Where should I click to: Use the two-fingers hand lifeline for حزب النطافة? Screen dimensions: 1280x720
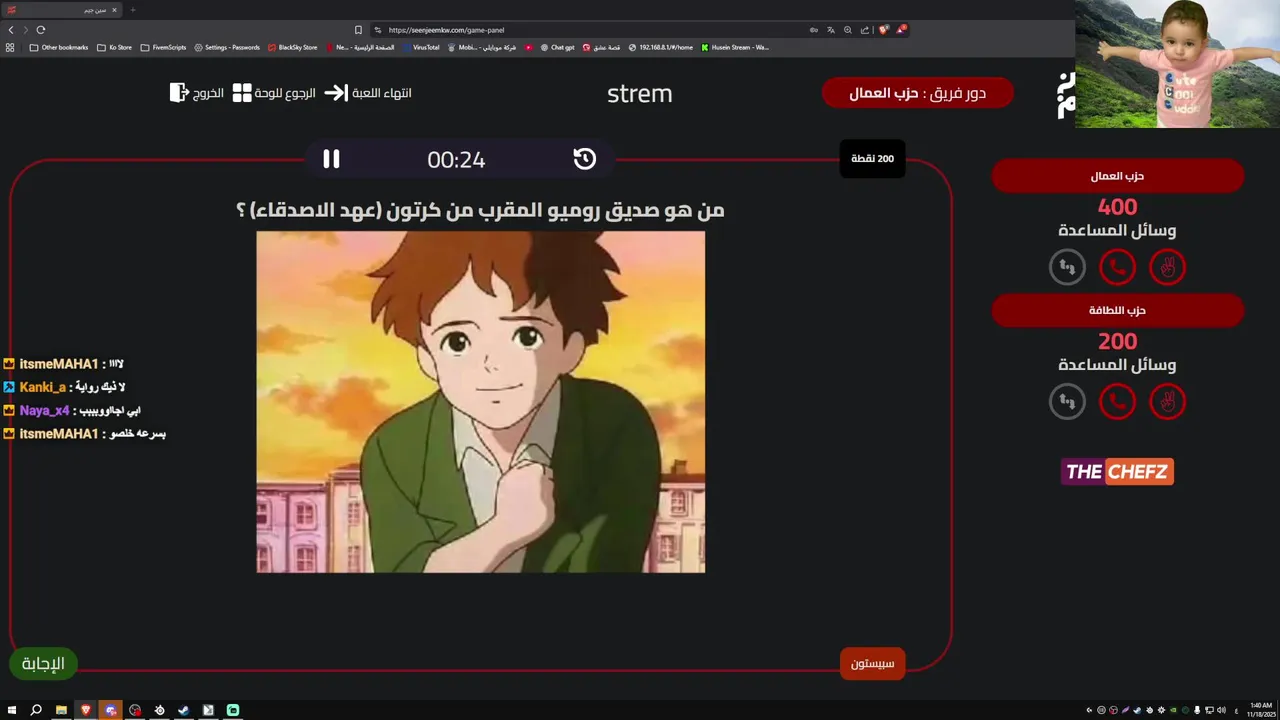coord(1167,402)
